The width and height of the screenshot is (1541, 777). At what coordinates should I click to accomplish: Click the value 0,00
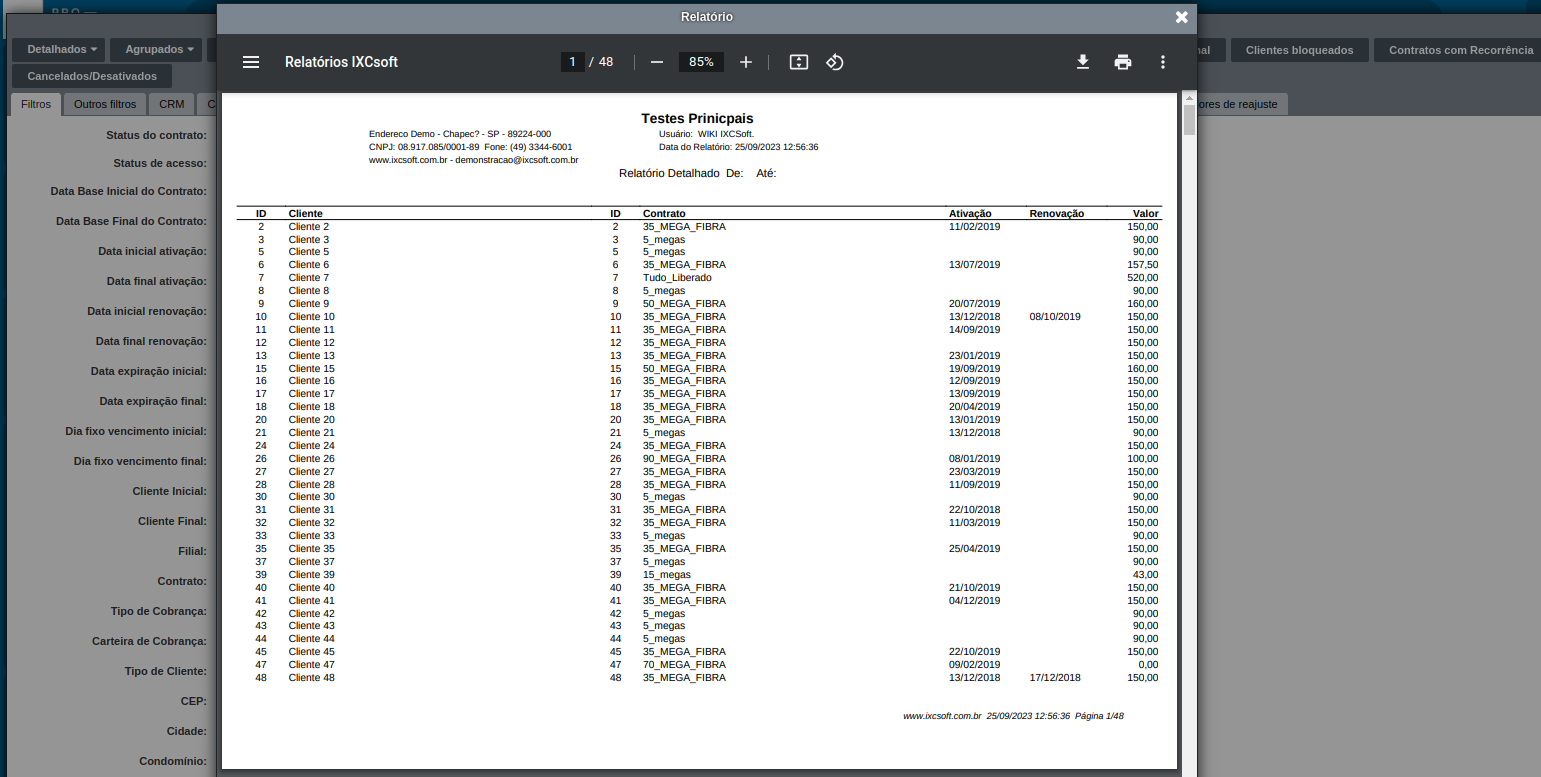[x=1148, y=665]
